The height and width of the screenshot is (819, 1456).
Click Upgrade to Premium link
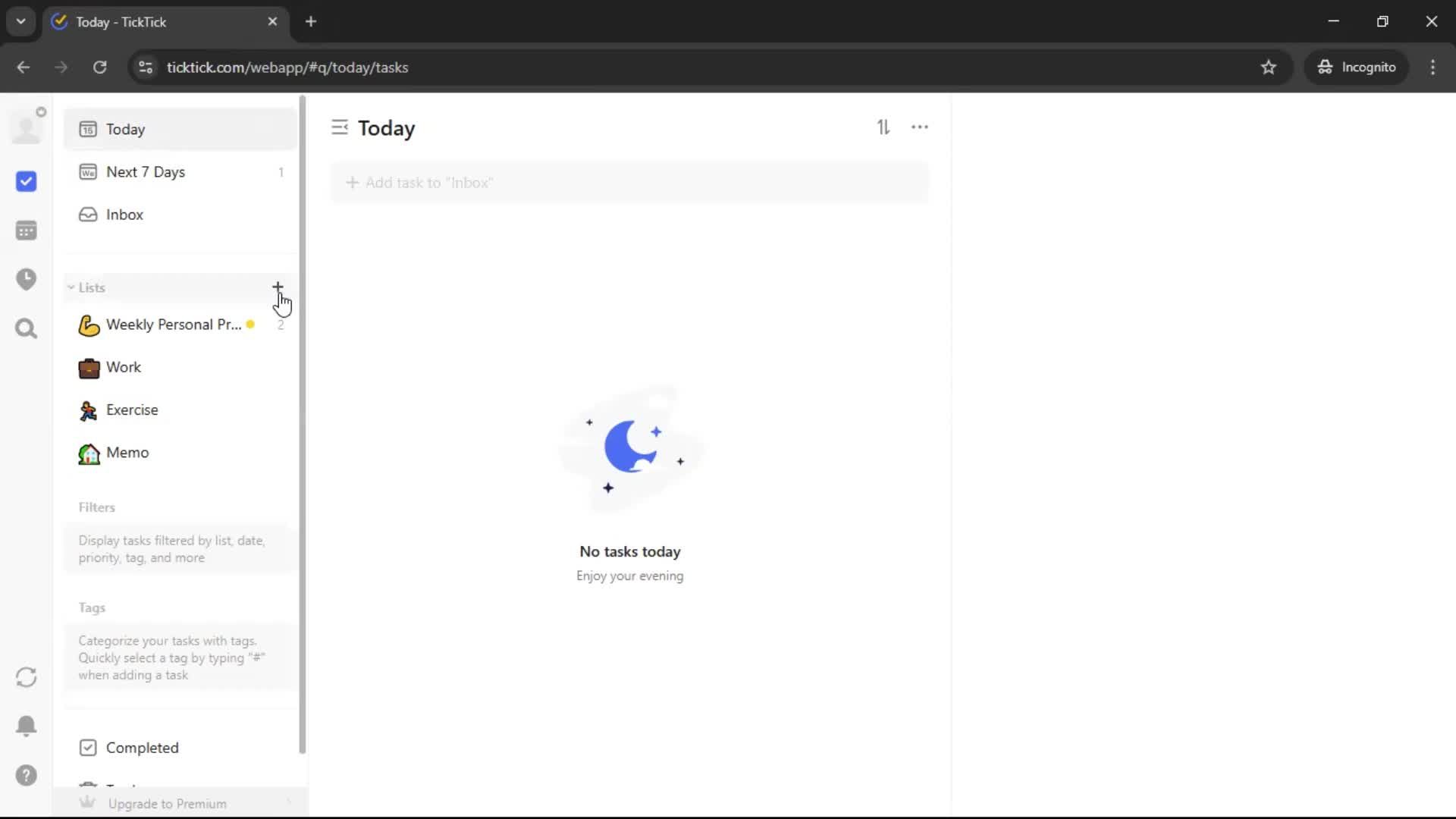[167, 804]
